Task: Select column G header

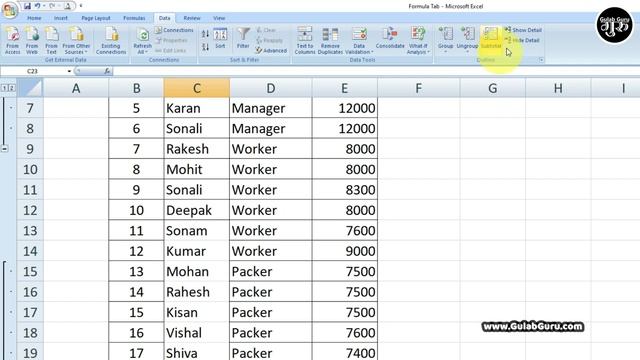Action: [x=492, y=88]
